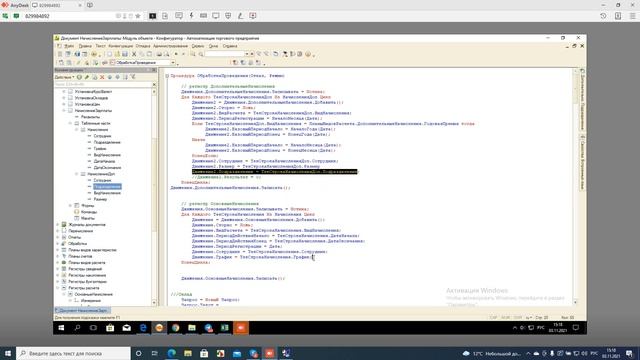Open new AnyDesk tab button
Image resolution: width=640 pixels, height=360 pixels.
click(x=90, y=5)
